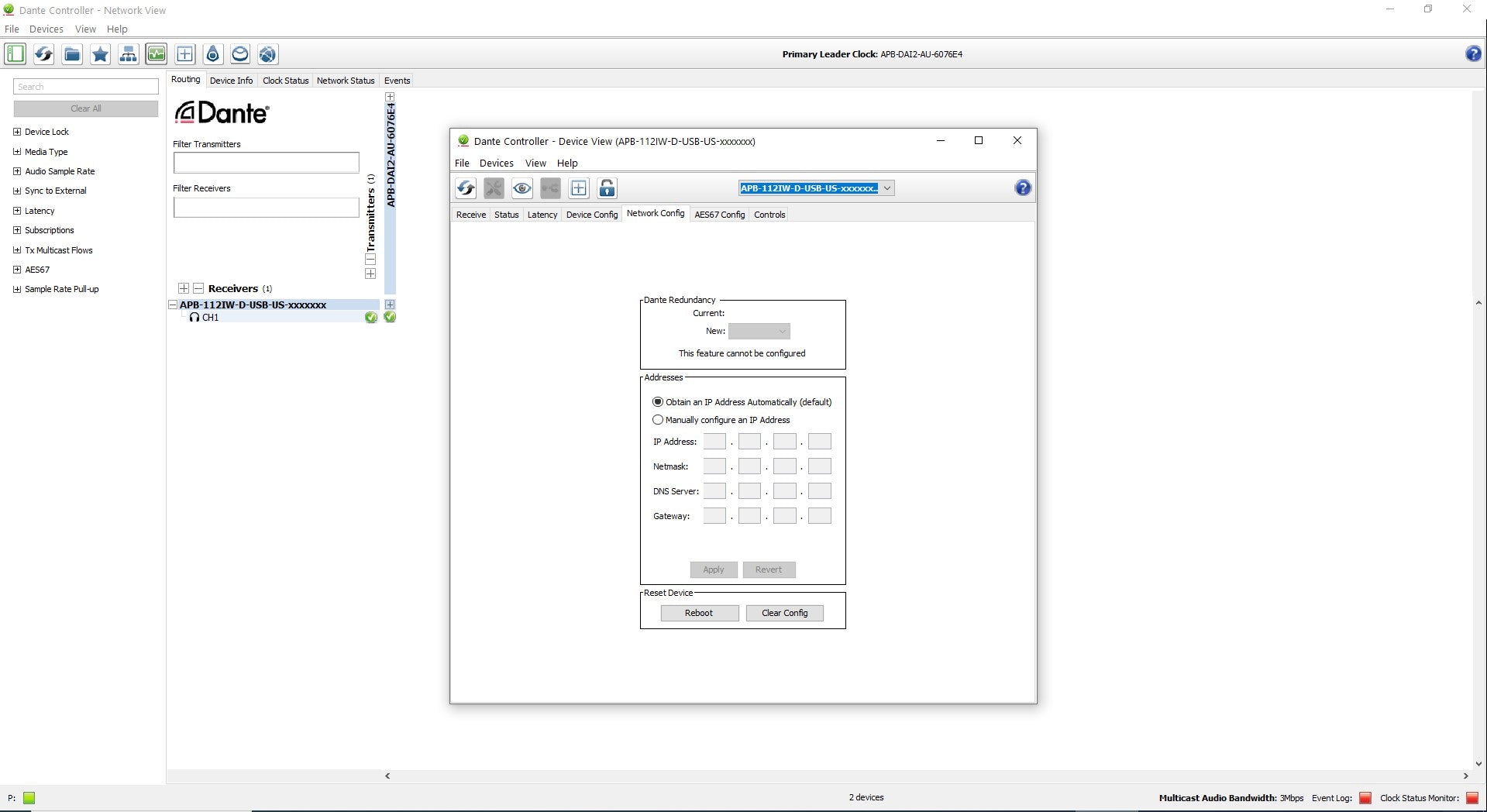Expand the Audio Sample Rate filter

click(x=17, y=171)
